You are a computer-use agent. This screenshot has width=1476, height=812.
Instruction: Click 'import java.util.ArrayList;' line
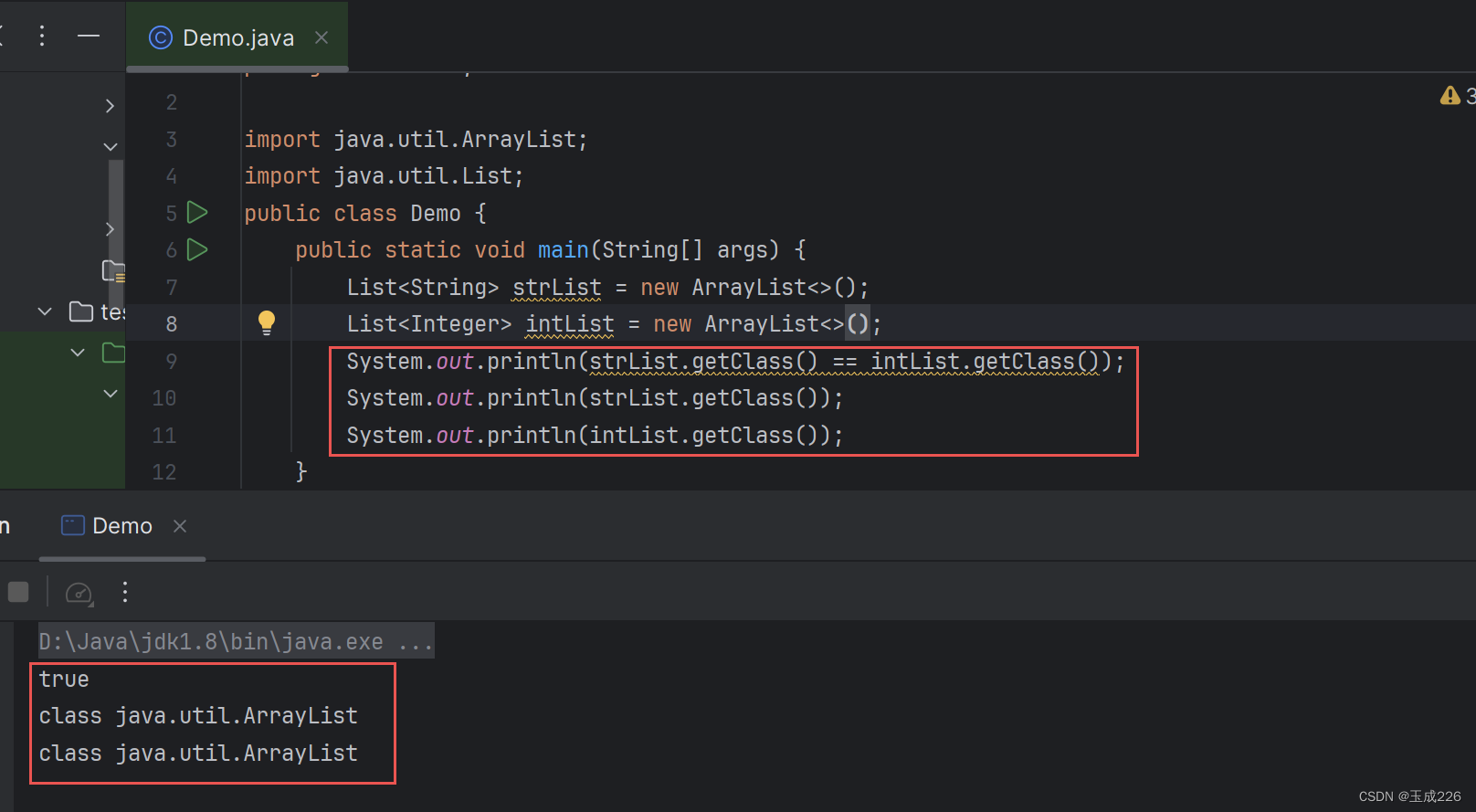pyautogui.click(x=416, y=139)
